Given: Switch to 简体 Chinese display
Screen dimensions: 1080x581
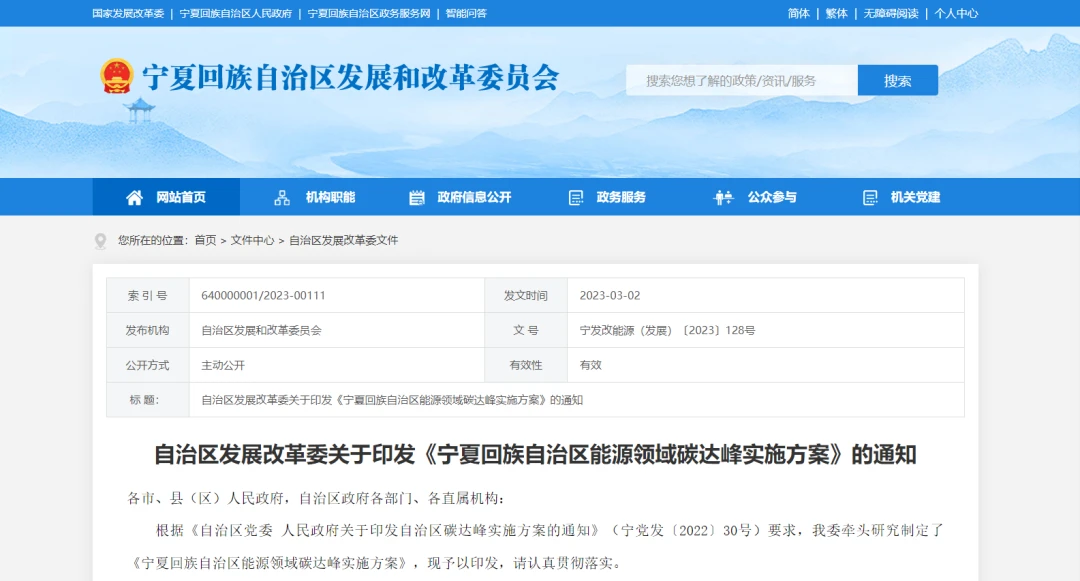Looking at the screenshot, I should [x=798, y=14].
